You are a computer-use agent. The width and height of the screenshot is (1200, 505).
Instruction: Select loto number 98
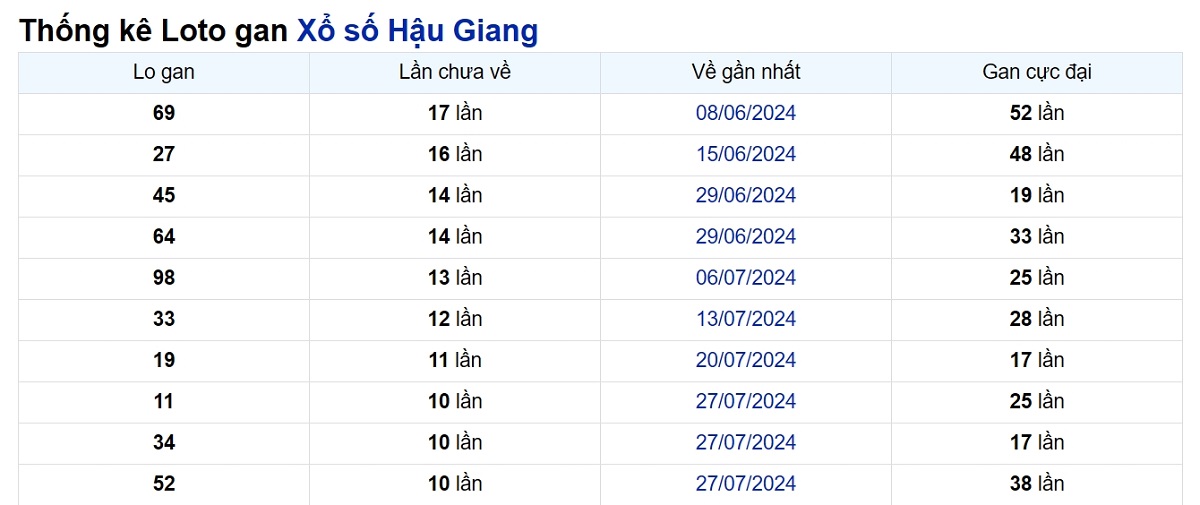click(164, 277)
